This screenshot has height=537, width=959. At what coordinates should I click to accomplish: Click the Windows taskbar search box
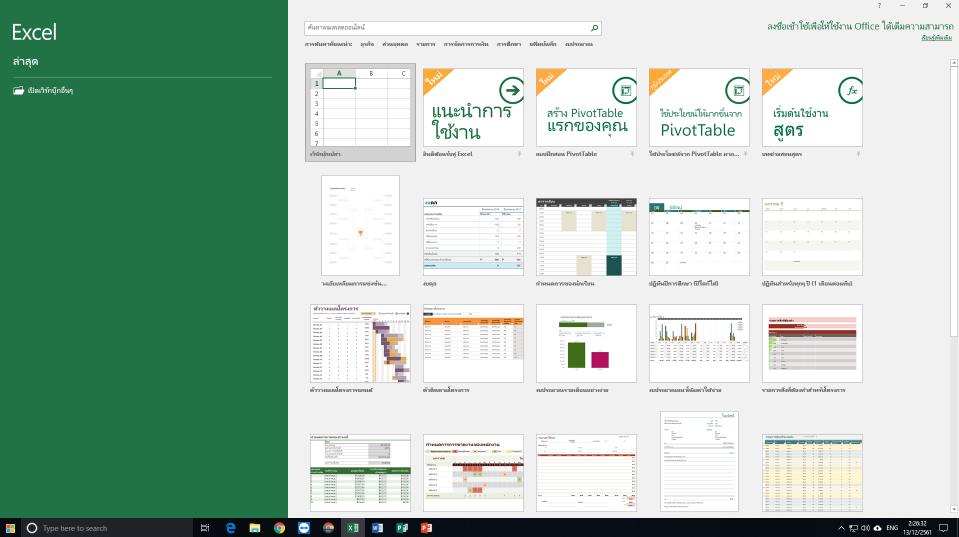[107, 528]
